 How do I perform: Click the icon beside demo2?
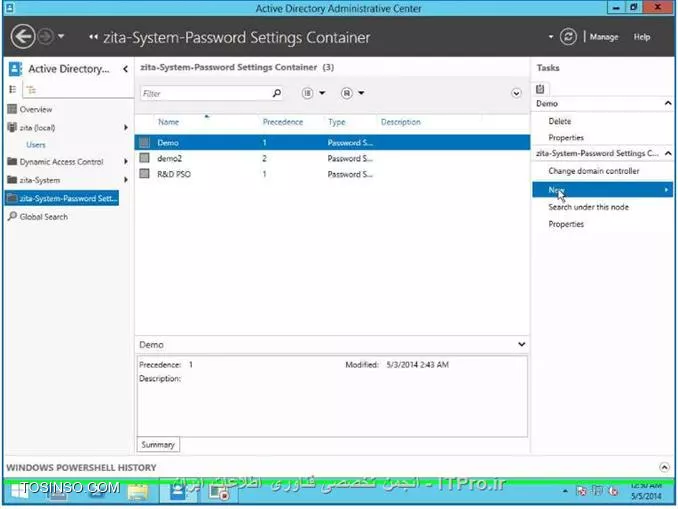(144, 158)
